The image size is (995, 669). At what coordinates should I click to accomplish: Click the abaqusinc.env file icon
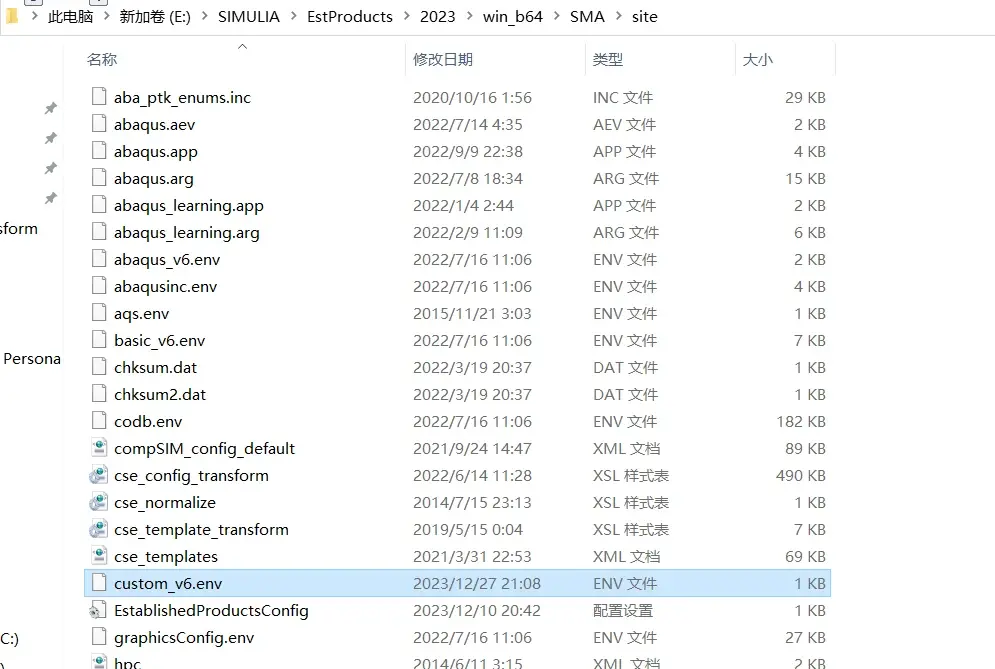pyautogui.click(x=99, y=286)
